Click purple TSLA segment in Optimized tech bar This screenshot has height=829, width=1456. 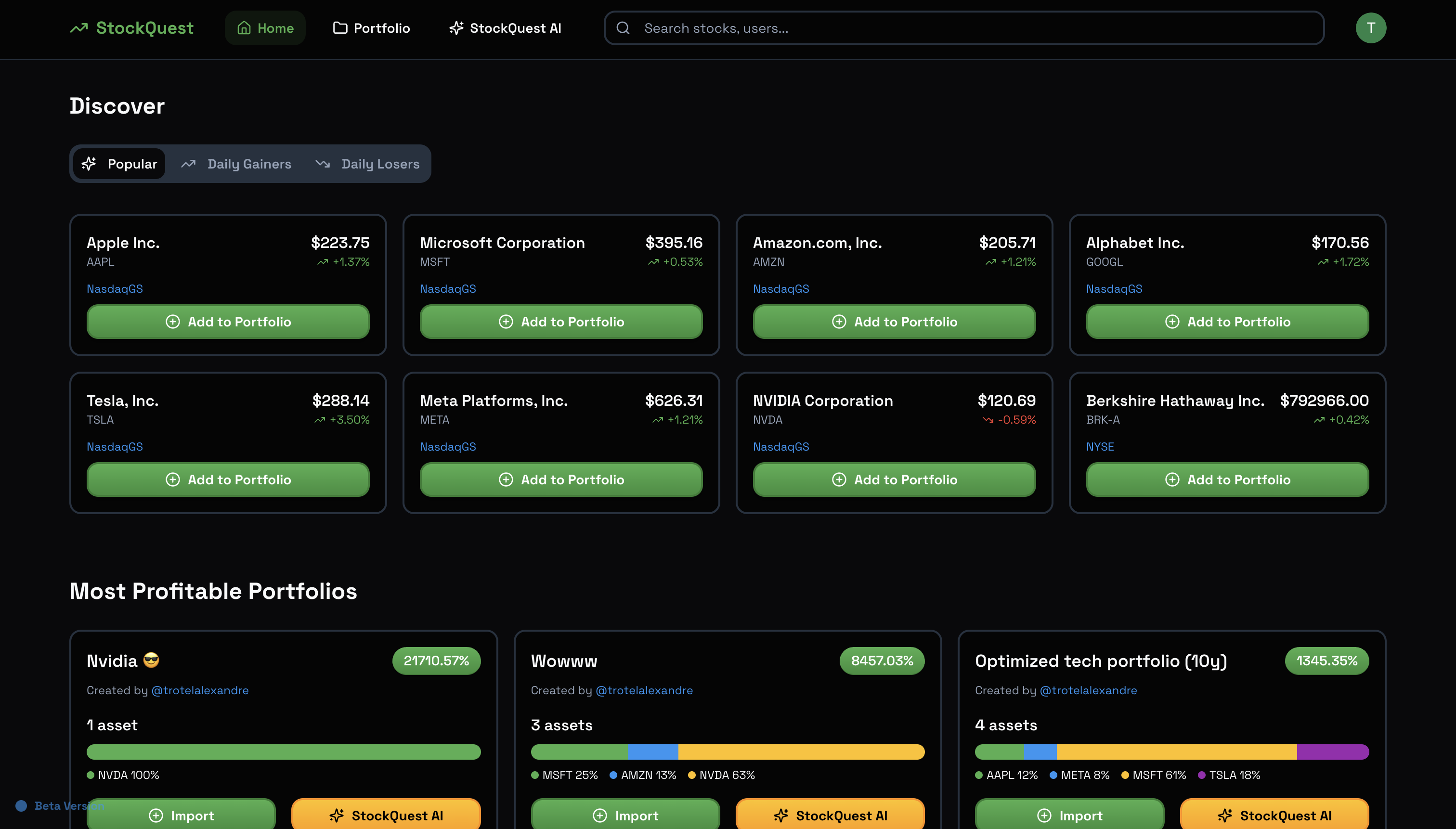[1332, 751]
